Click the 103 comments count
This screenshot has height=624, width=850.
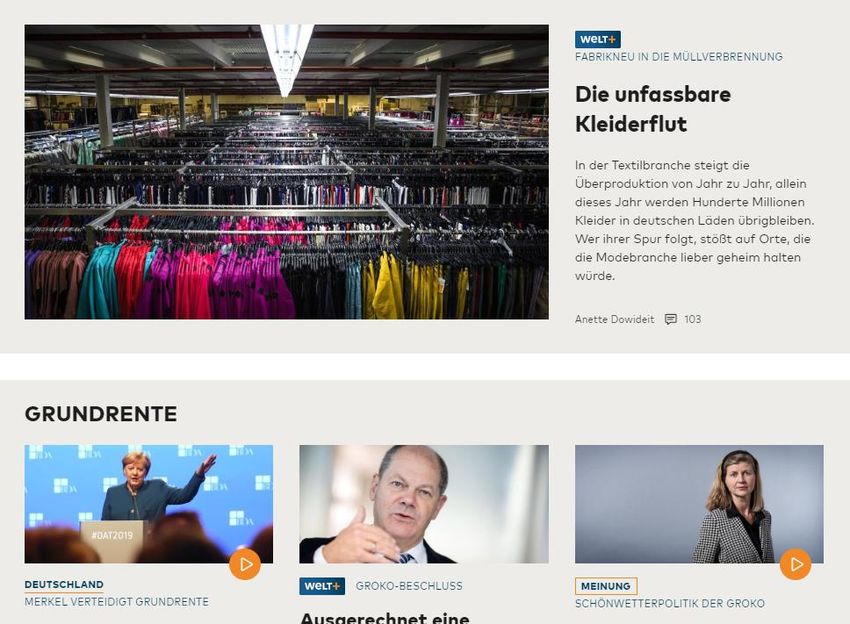(692, 319)
